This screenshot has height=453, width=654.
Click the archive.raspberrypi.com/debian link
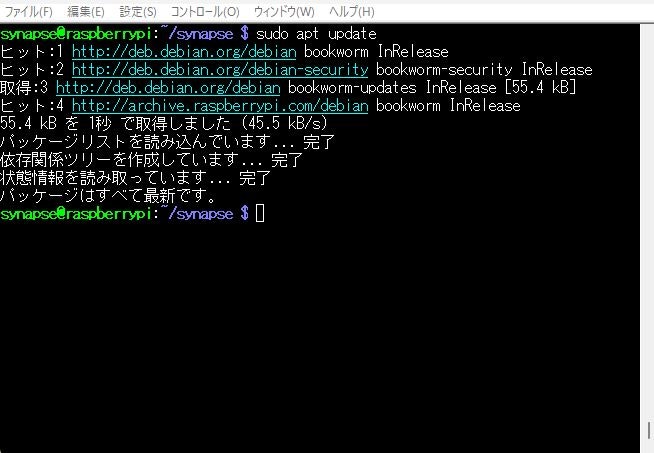click(220, 106)
